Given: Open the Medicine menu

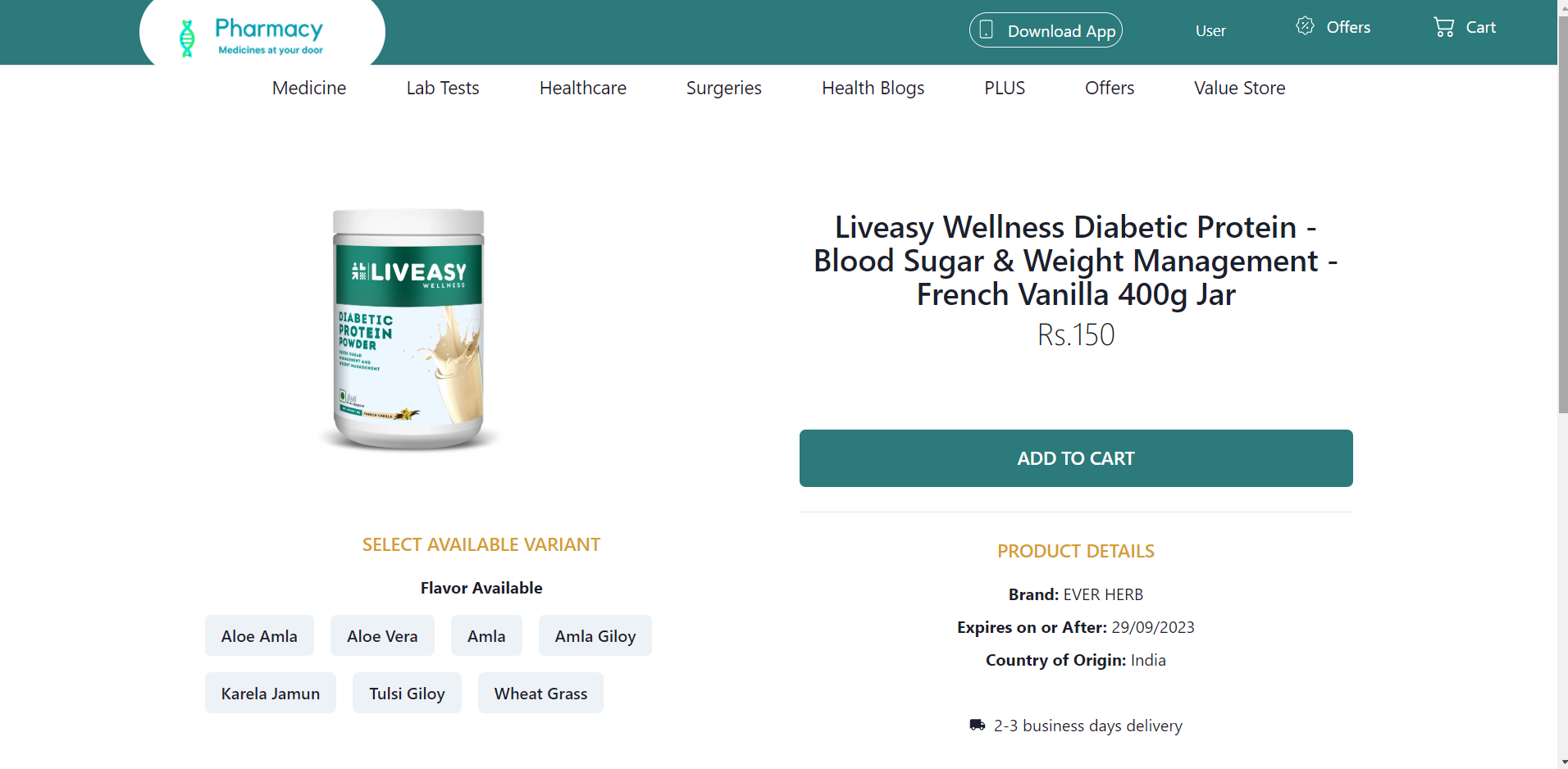Looking at the screenshot, I should coord(309,88).
